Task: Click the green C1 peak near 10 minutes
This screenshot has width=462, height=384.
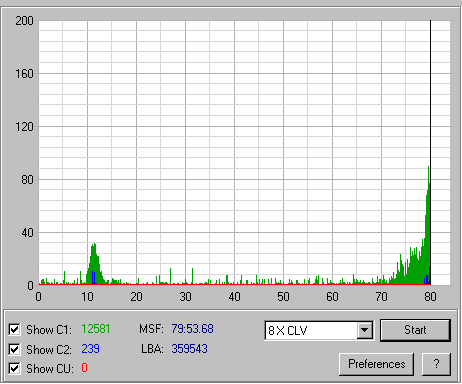Action: coord(94,263)
